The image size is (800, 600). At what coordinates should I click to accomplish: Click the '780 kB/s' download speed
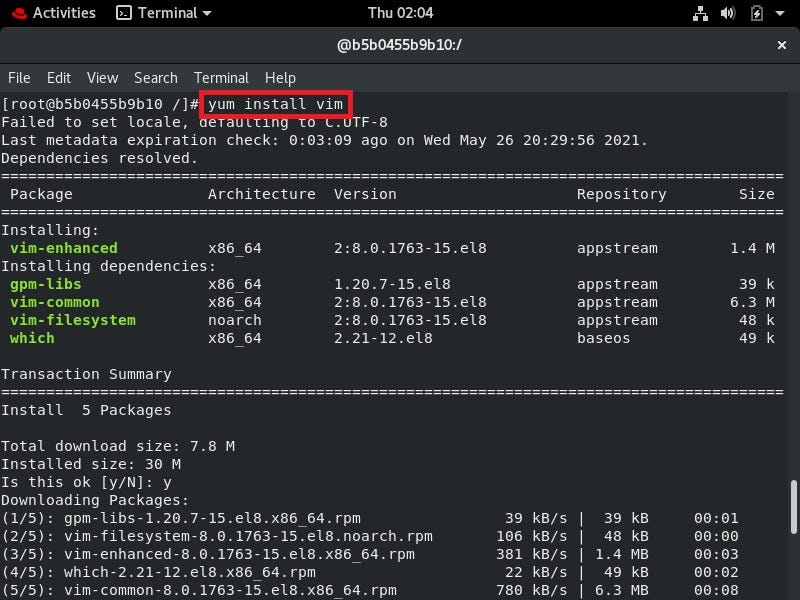532,590
